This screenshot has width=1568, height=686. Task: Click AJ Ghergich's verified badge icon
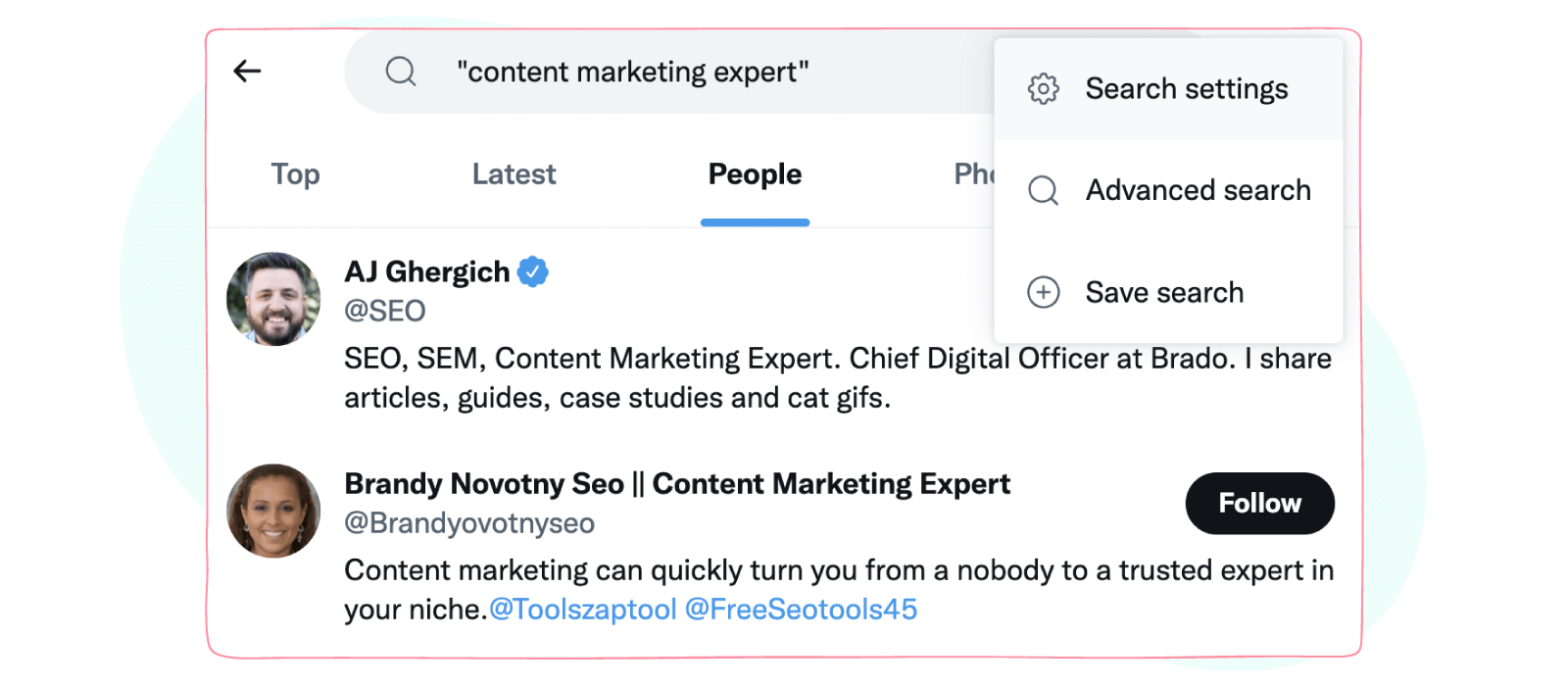tap(532, 271)
